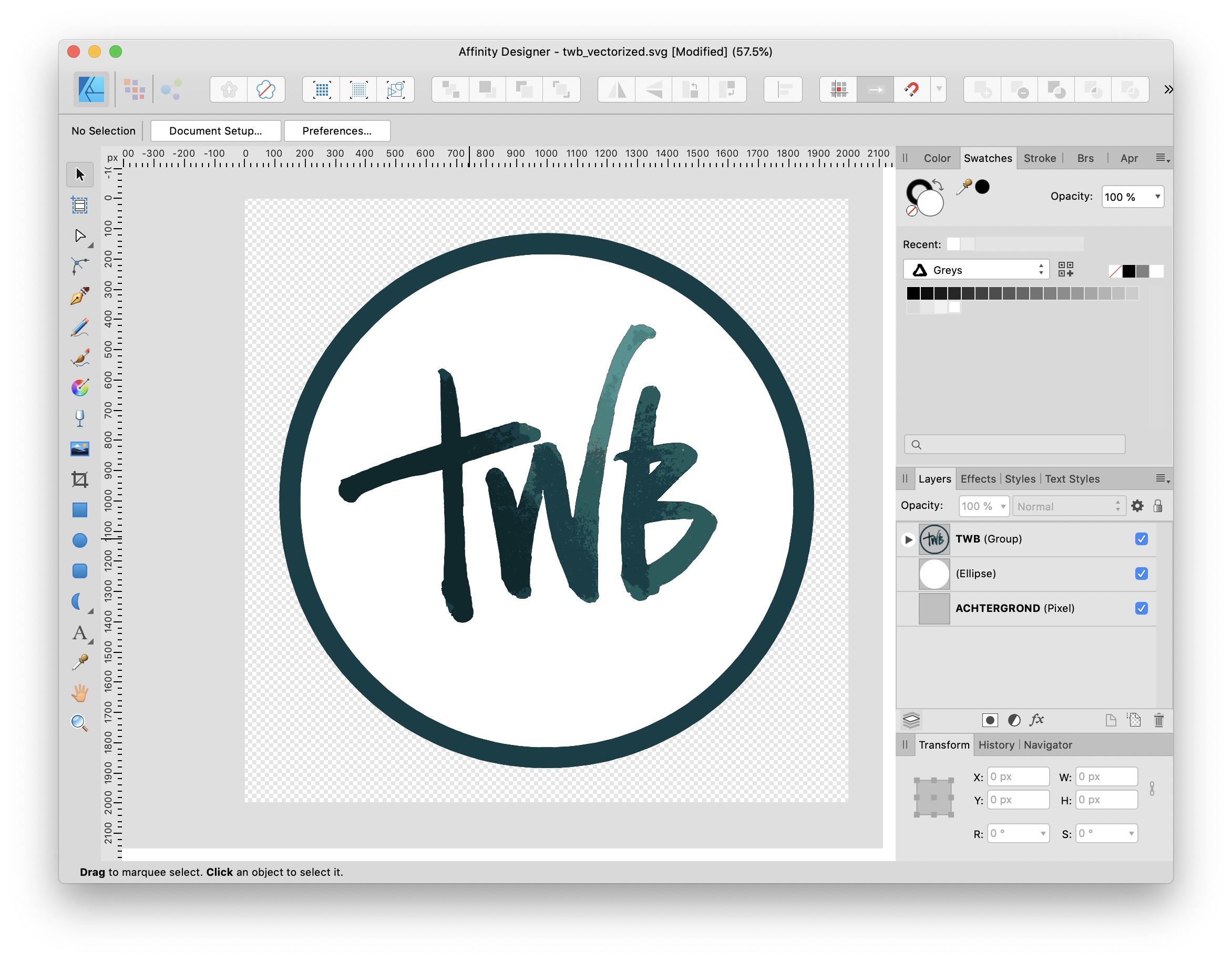This screenshot has width=1232, height=961.
Task: Select the Rectangle tool
Action: pyautogui.click(x=79, y=510)
